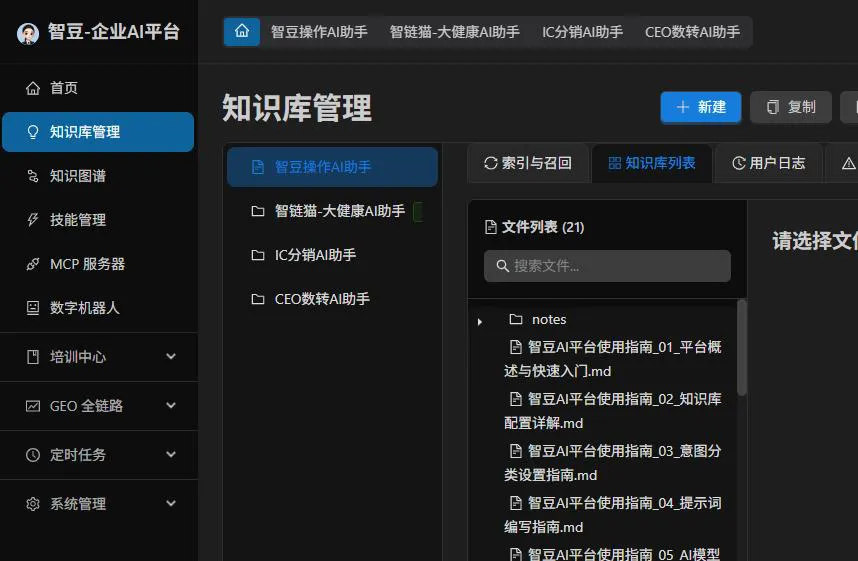Open the 知识库列表 tab
This screenshot has height=561, width=858.
[x=652, y=163]
